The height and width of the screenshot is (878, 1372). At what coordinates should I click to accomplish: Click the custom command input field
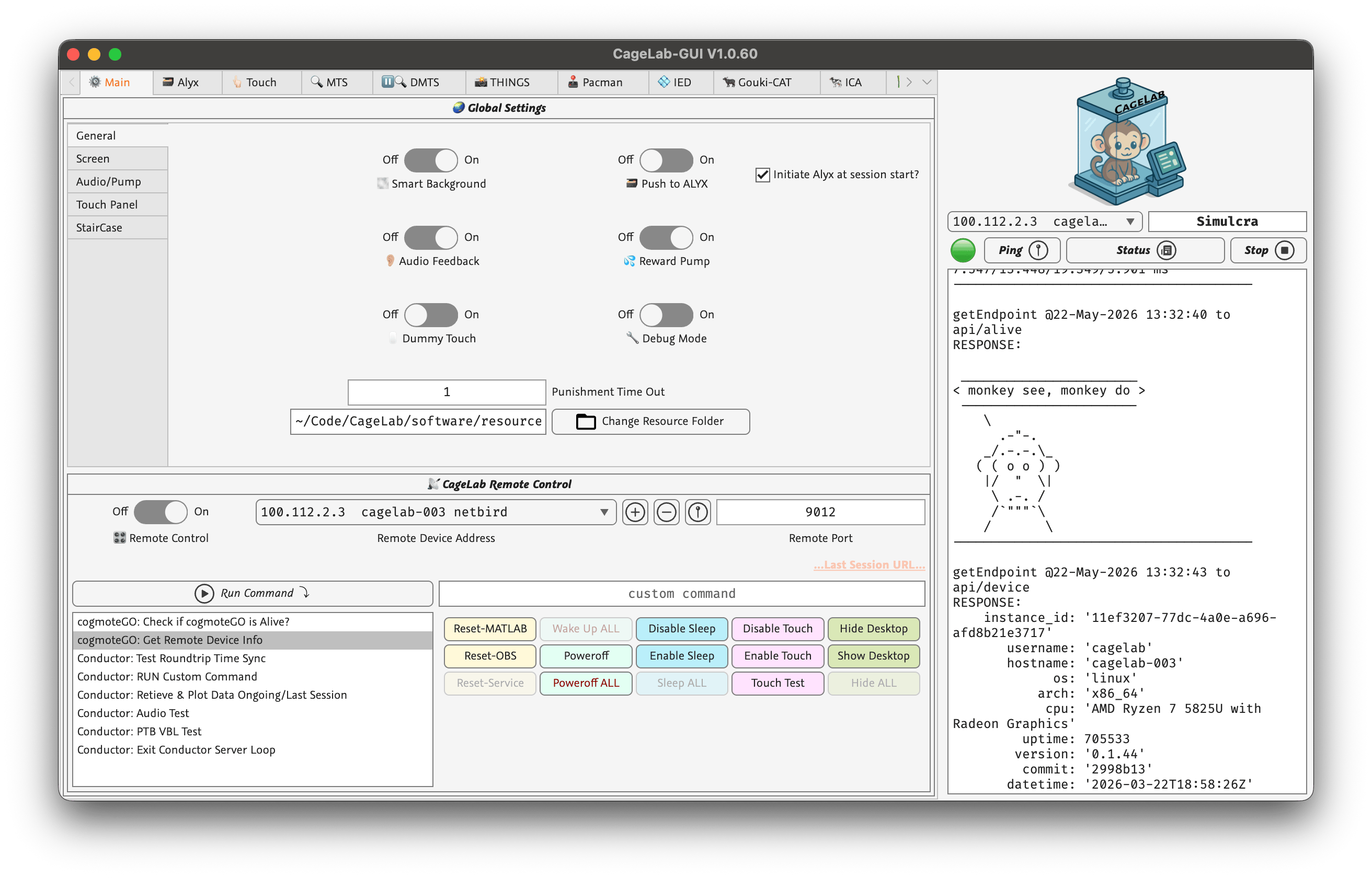(x=681, y=594)
